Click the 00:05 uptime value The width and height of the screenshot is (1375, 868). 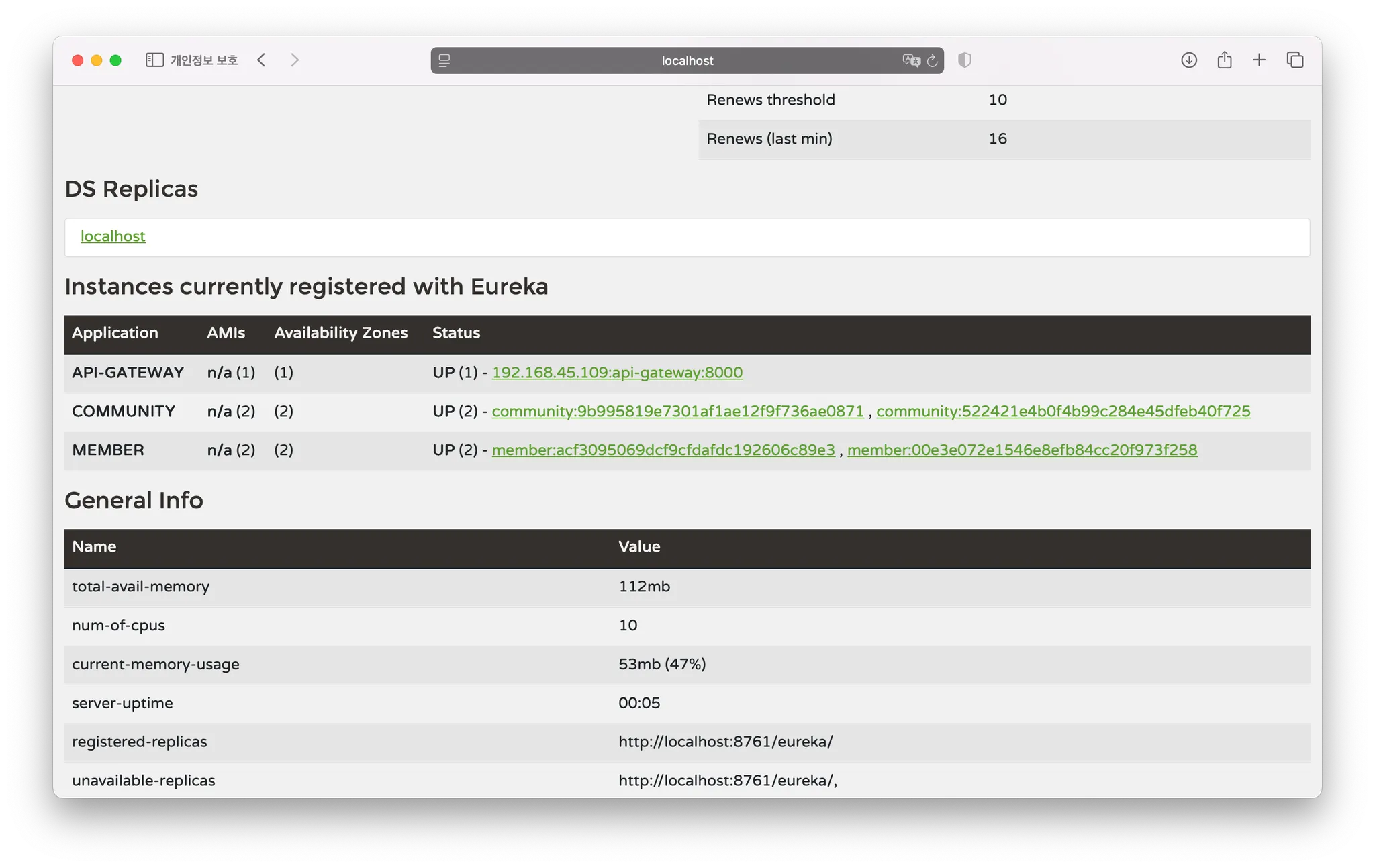pyautogui.click(x=639, y=704)
